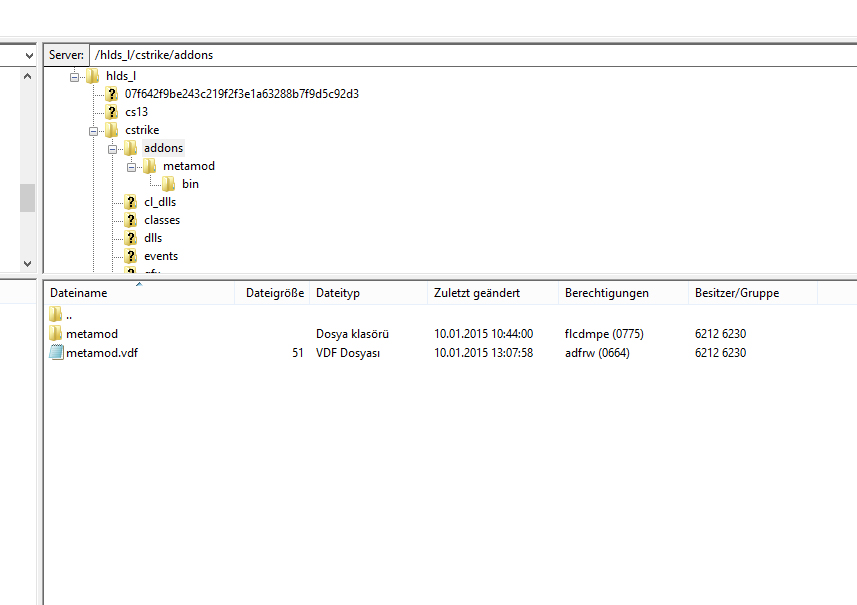
Task: Select the events folder in tree
Action: (160, 256)
